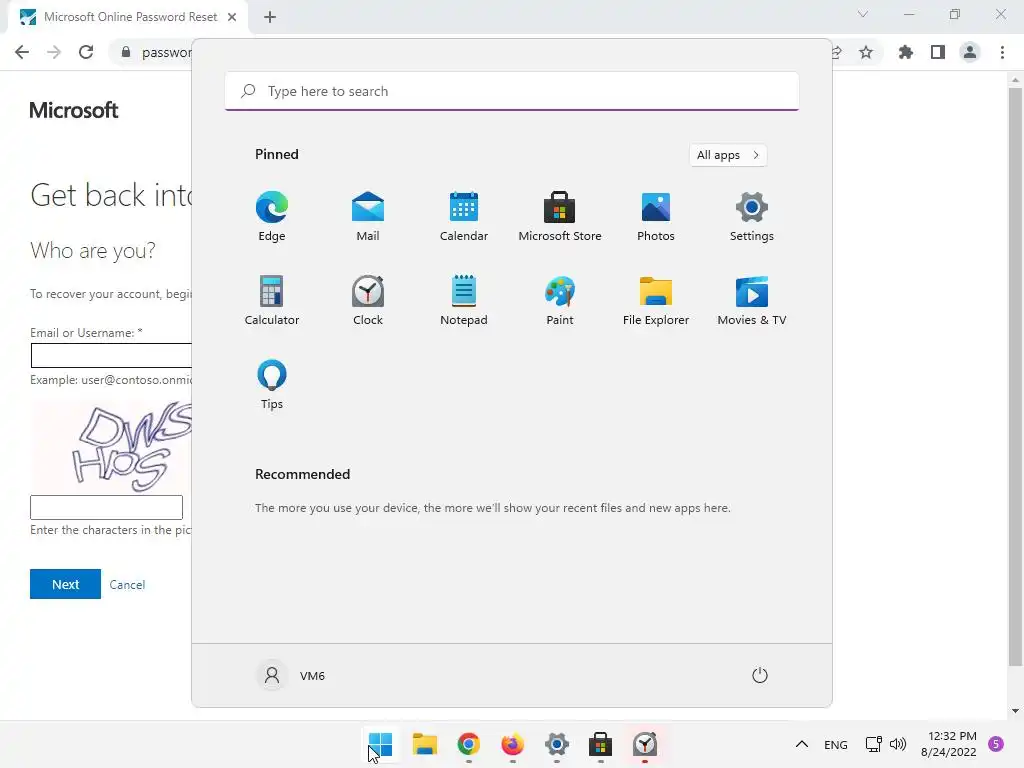Click the power button in Start menu
1024x768 pixels.
[760, 675]
